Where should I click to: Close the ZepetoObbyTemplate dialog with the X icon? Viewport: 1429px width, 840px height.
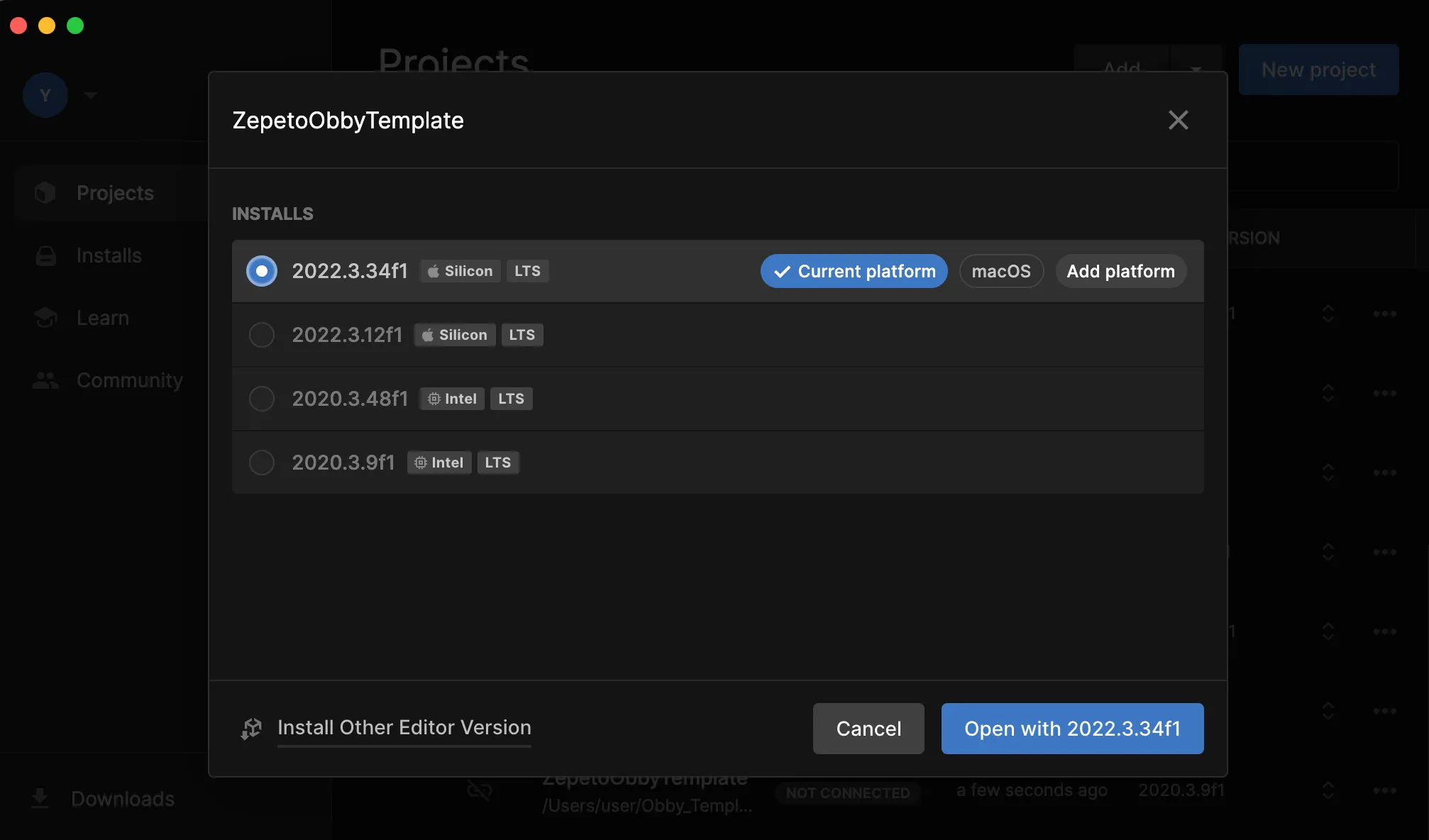pos(1178,120)
